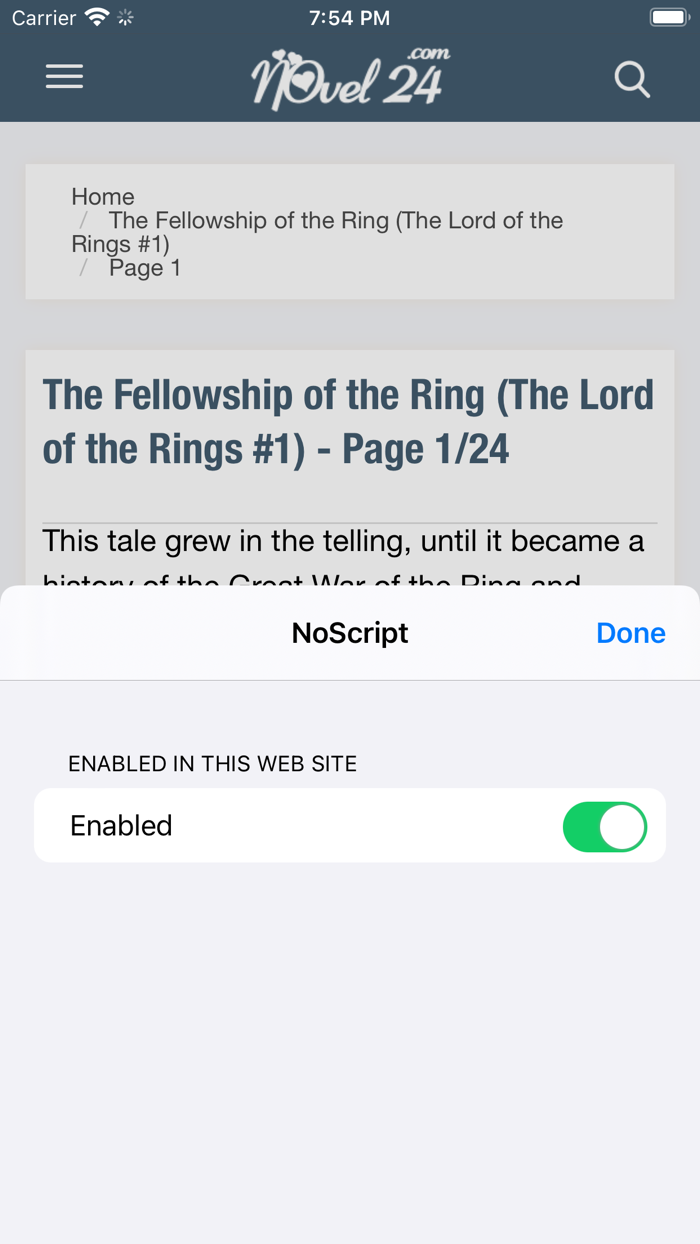Tap the first breadcrumb slash separator
This screenshot has height=1244, width=700.
click(85, 220)
